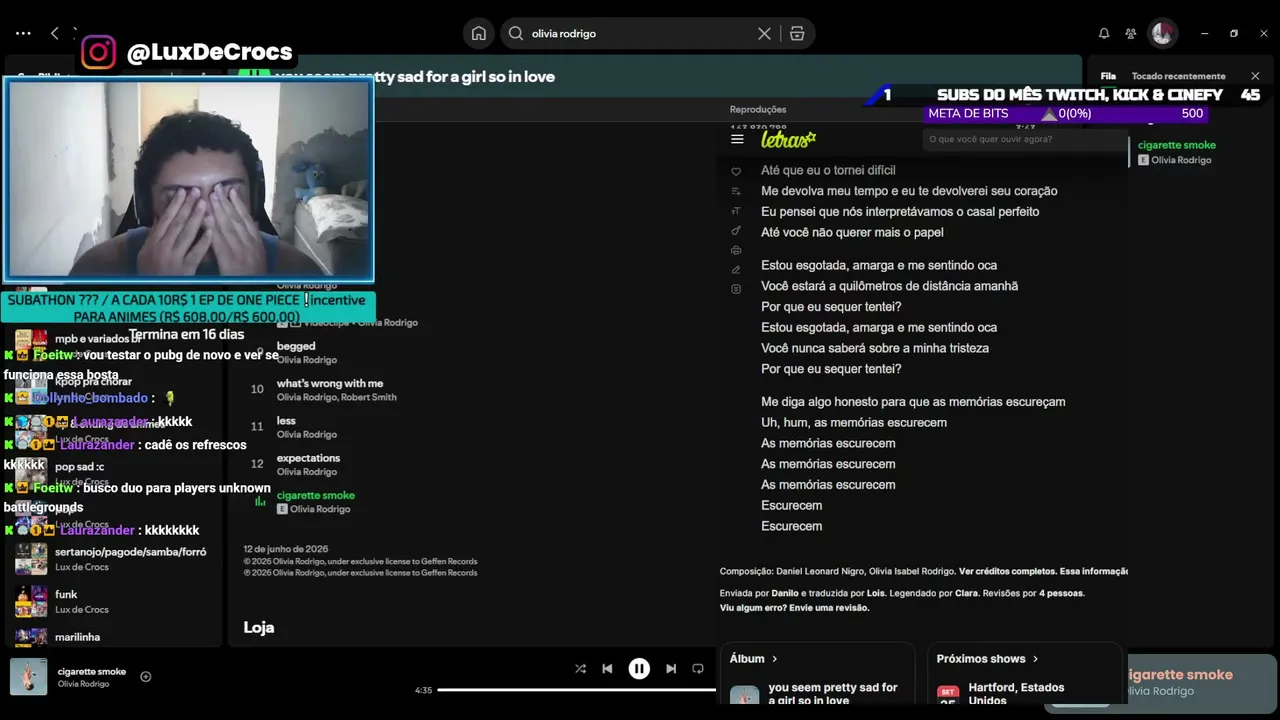Open the funk playlist
The height and width of the screenshot is (720, 1280).
pyautogui.click(x=66, y=594)
